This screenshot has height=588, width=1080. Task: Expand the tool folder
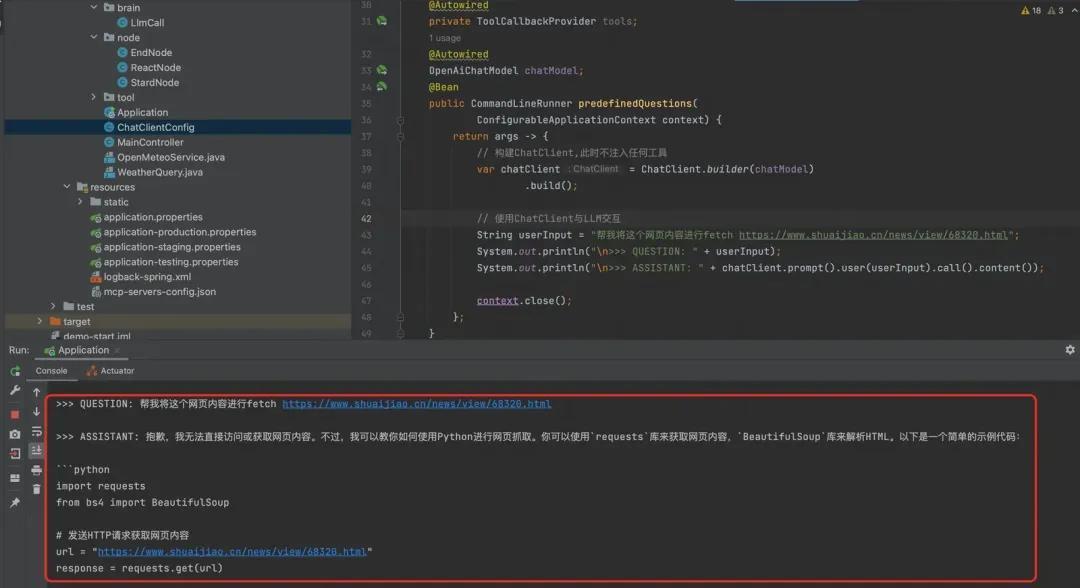click(95, 97)
